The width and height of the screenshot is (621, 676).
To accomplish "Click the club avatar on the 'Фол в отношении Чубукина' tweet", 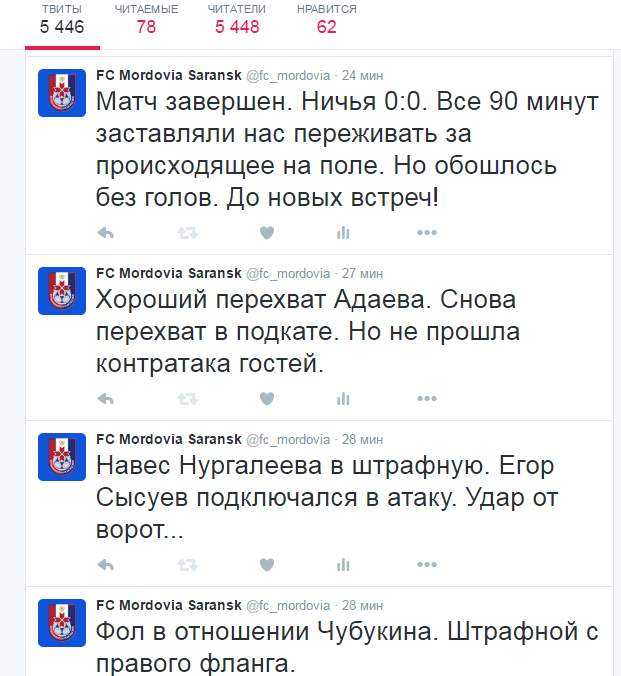I will click(x=62, y=623).
